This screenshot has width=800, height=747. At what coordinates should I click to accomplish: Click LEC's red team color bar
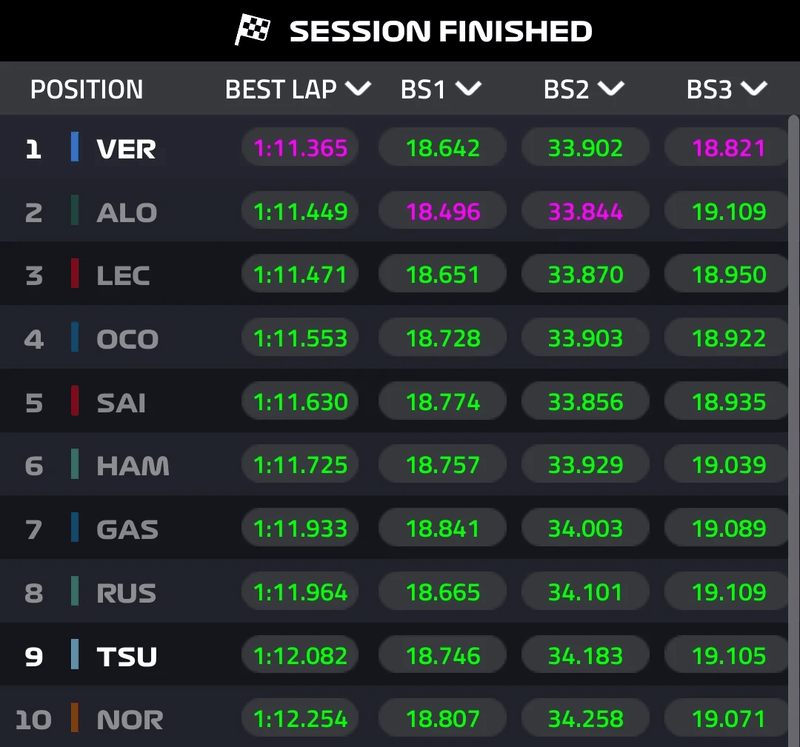(75, 274)
